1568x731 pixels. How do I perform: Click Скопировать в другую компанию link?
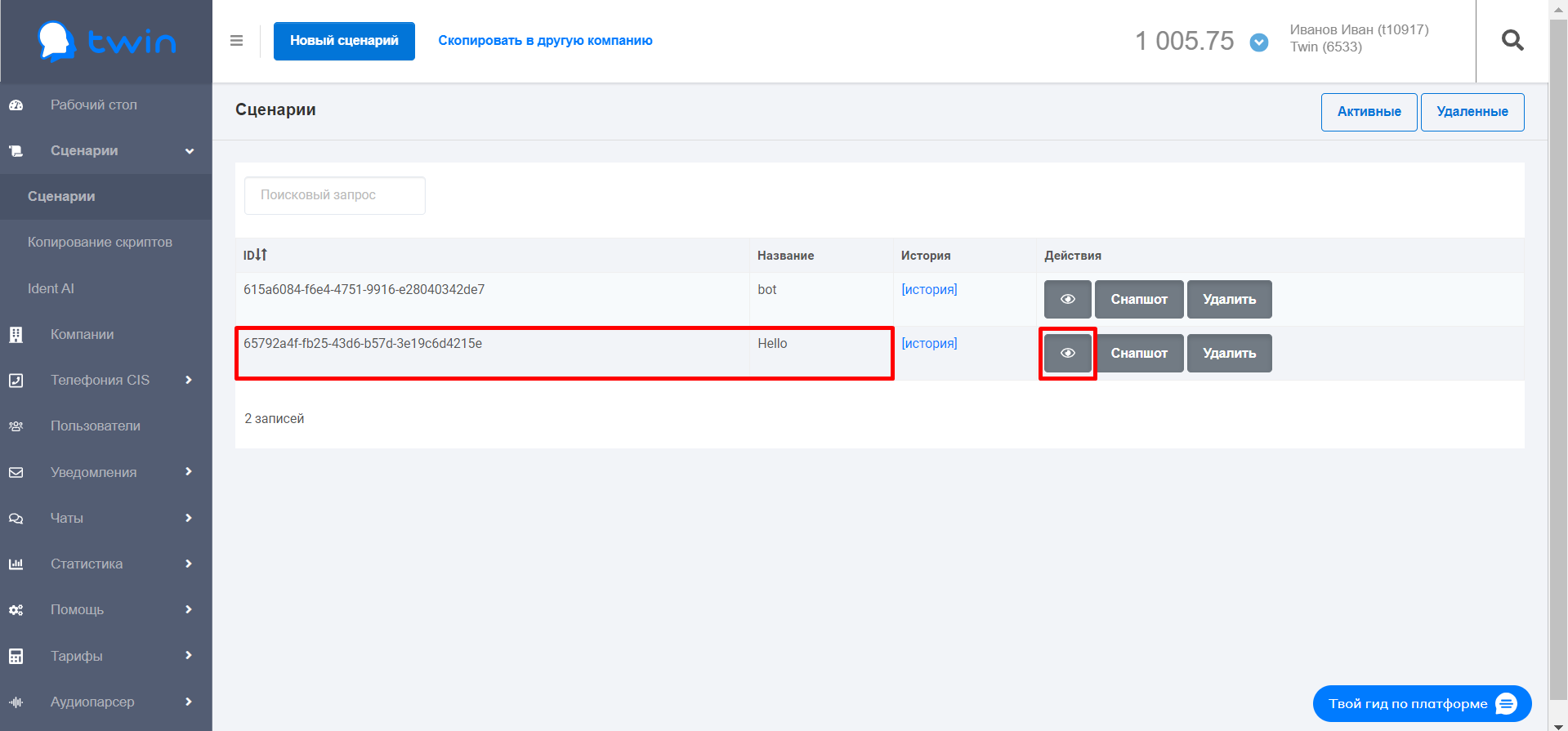click(x=545, y=41)
